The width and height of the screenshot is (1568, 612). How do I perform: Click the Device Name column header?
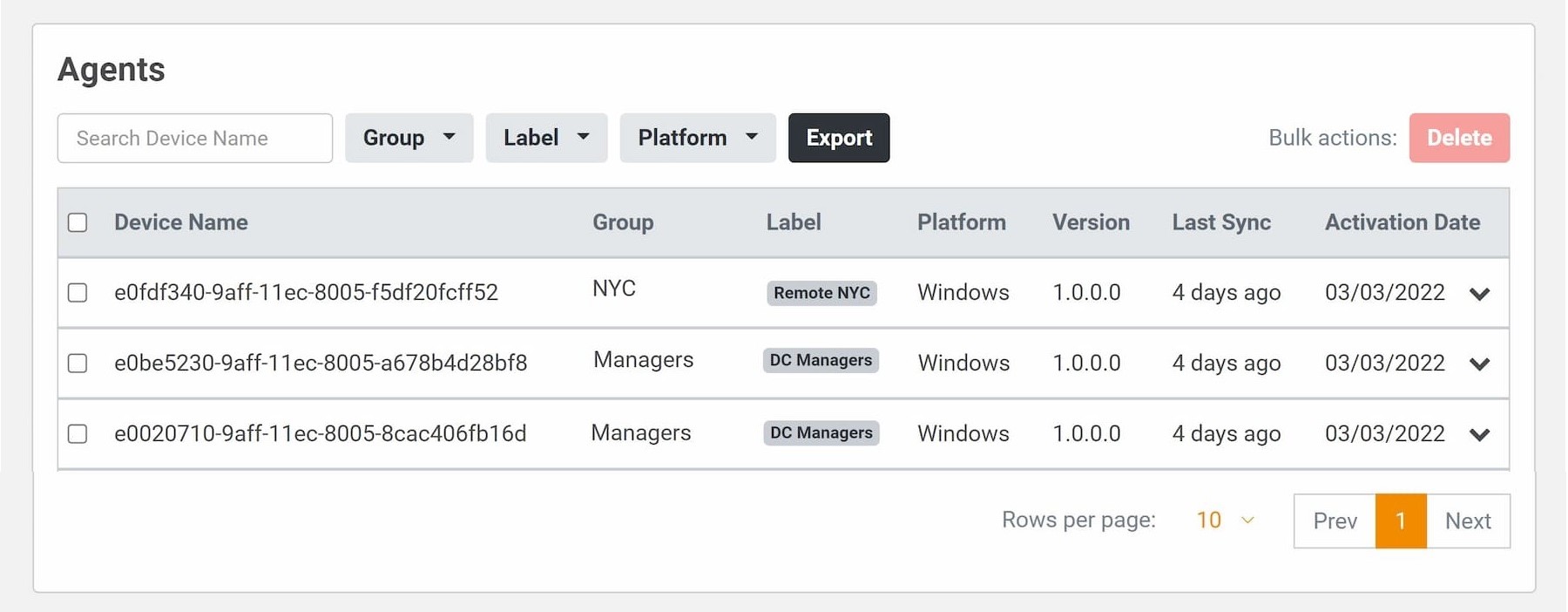click(181, 222)
